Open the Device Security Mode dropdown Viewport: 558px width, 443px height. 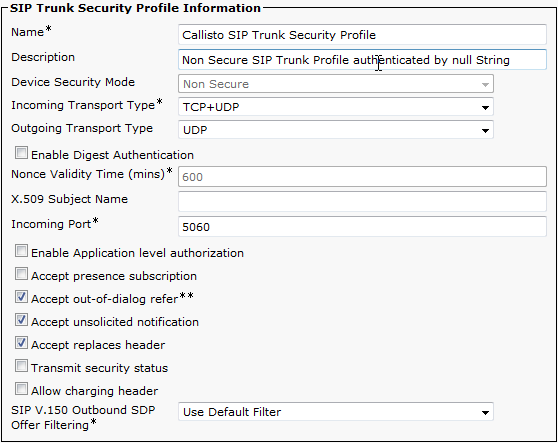pos(336,84)
